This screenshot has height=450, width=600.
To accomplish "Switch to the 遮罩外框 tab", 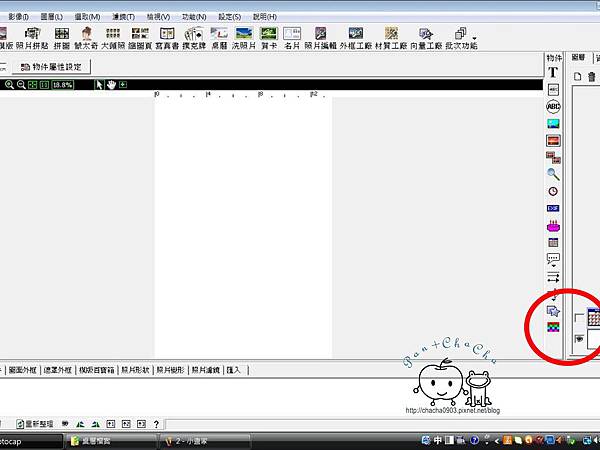I will point(57,370).
